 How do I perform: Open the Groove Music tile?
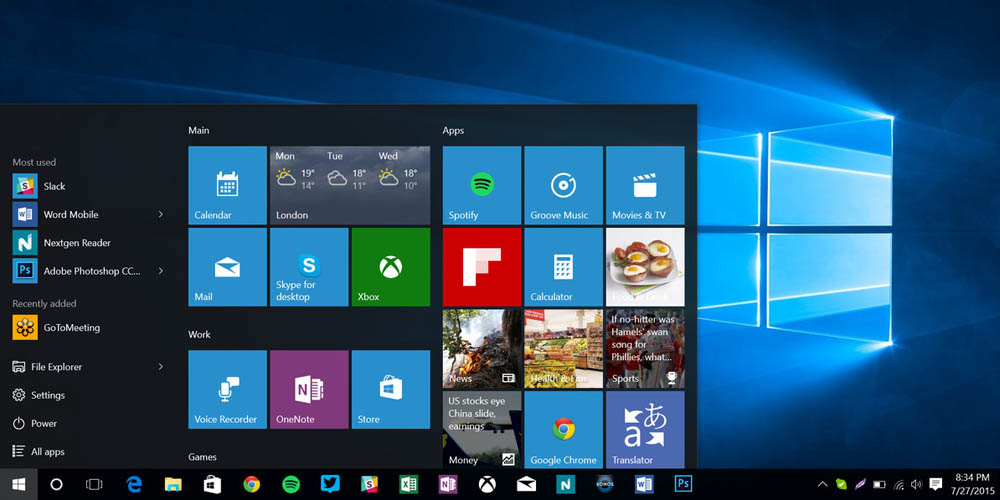(x=563, y=185)
